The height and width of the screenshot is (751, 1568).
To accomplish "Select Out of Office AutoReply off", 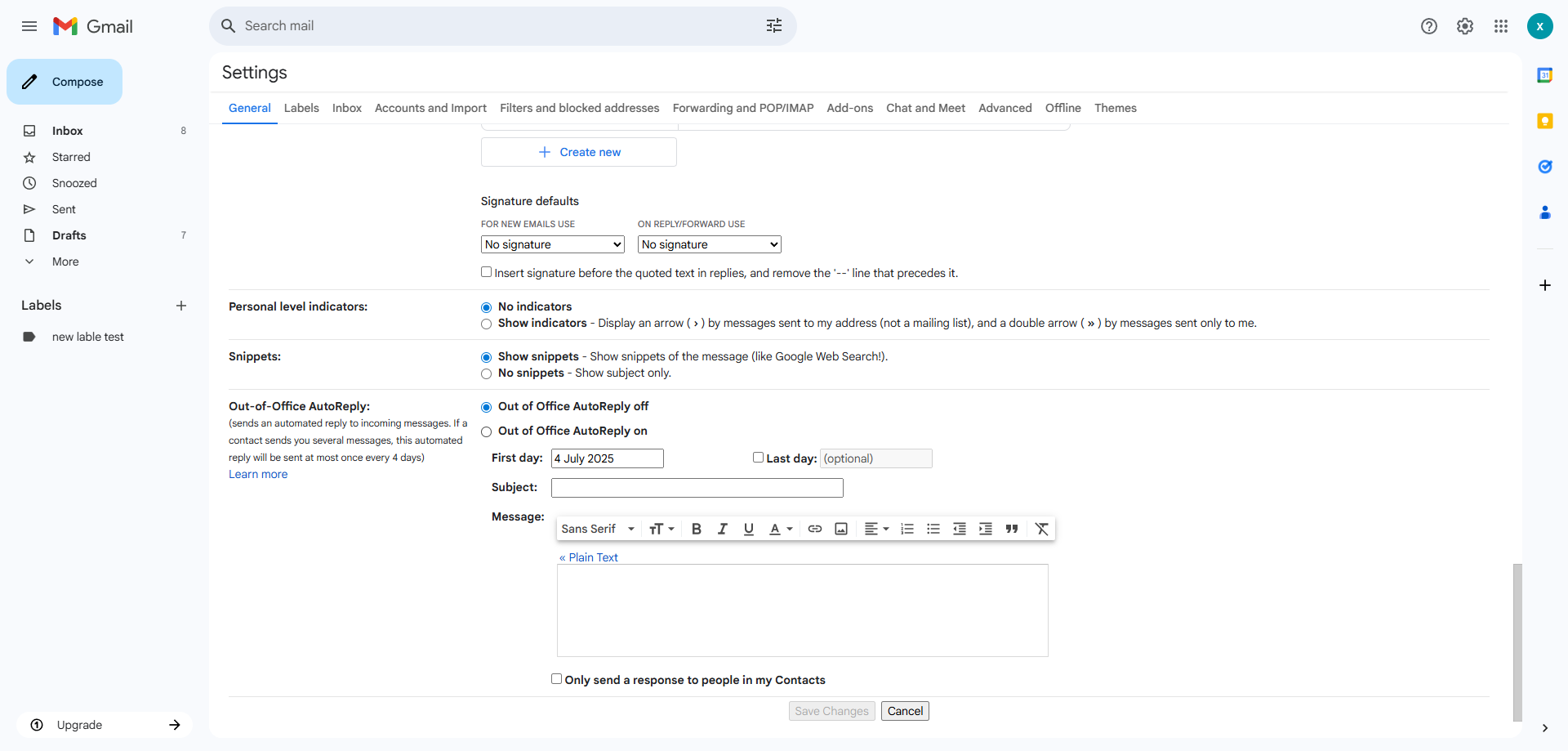I will point(487,407).
